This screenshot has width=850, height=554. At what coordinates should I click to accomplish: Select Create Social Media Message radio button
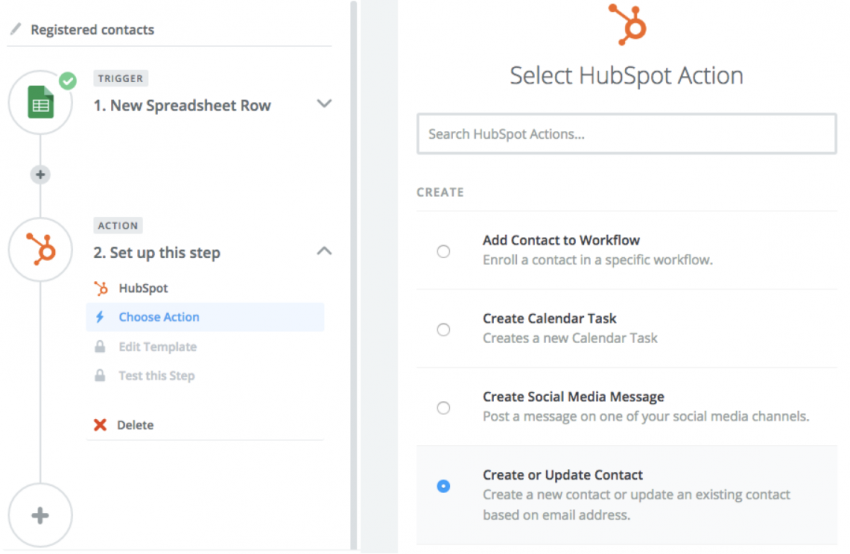tap(443, 408)
